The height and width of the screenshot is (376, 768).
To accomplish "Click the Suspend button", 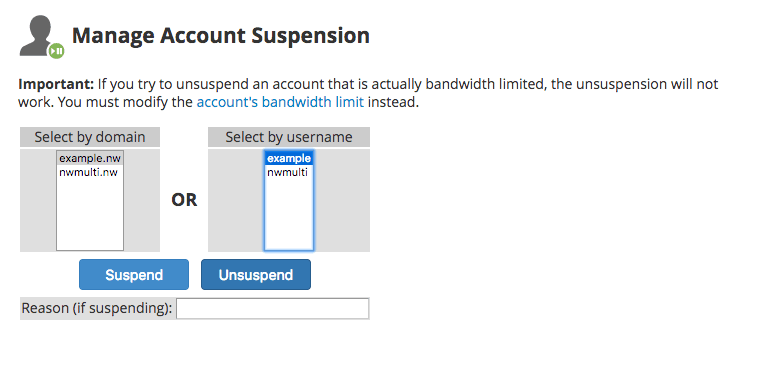I will (x=134, y=275).
